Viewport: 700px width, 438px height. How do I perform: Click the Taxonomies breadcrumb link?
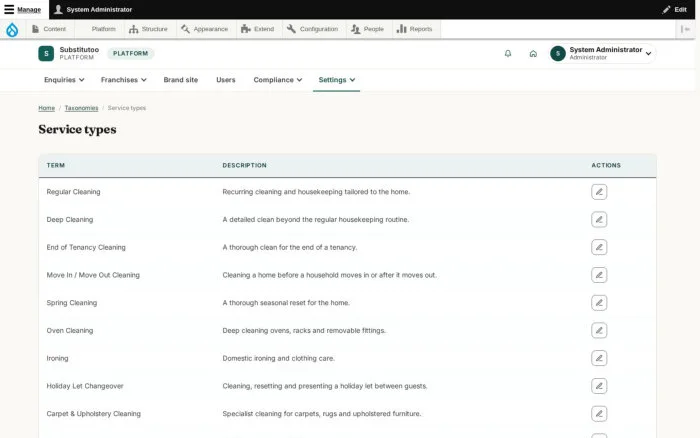tap(81, 108)
